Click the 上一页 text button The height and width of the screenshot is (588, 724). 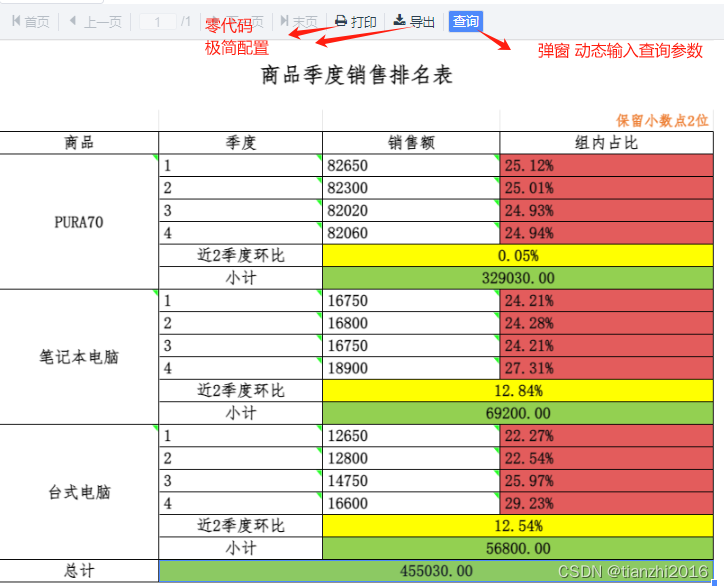(x=103, y=22)
